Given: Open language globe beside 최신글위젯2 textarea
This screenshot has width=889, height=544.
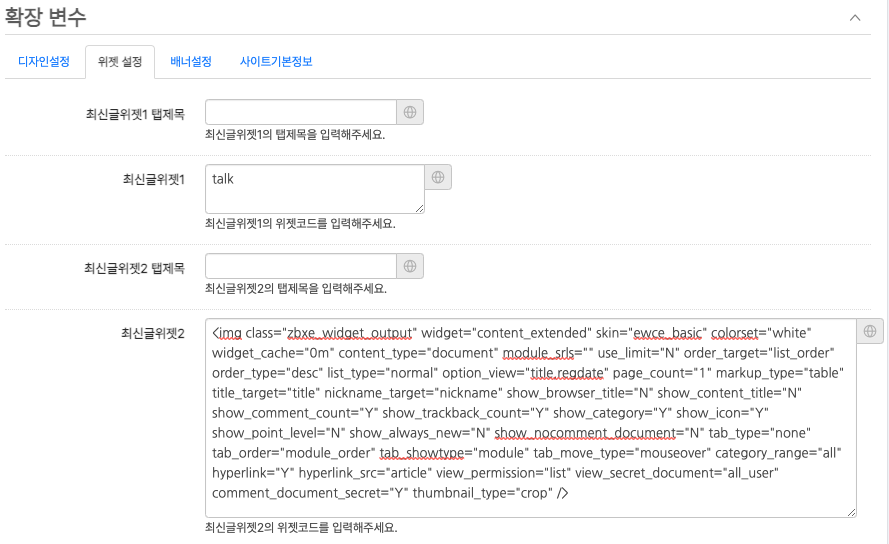Looking at the screenshot, I should 870,331.
